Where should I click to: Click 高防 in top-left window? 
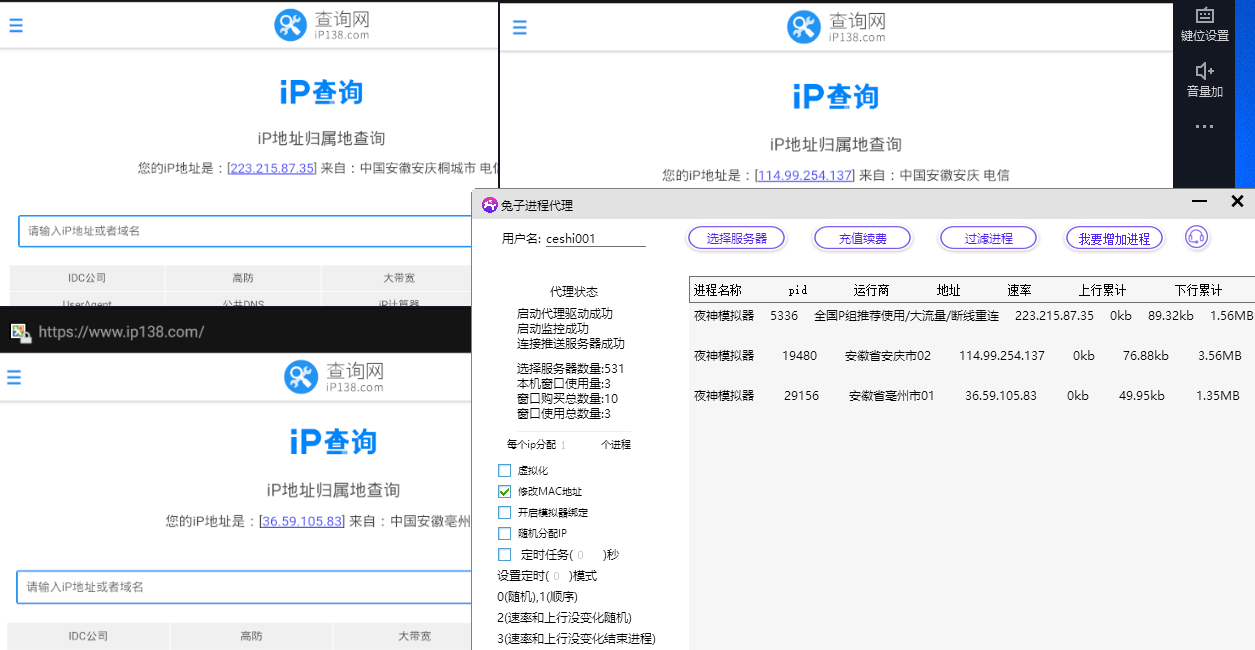pyautogui.click(x=243, y=278)
